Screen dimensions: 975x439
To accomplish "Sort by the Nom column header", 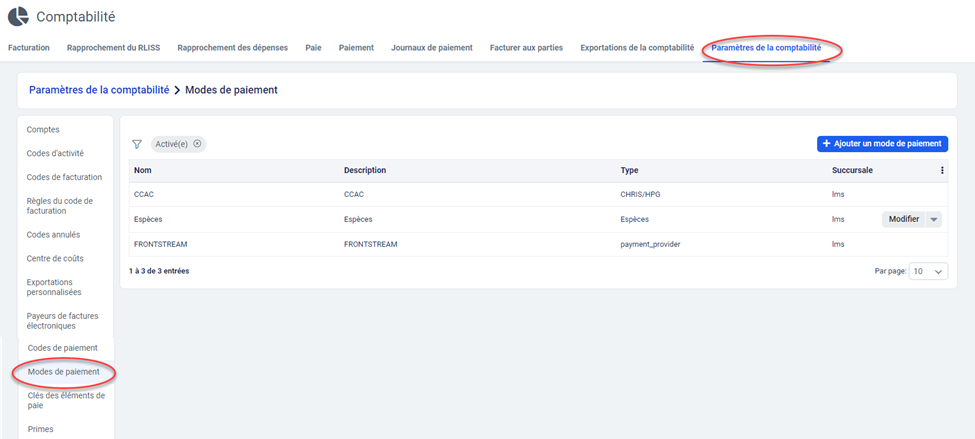I will click(x=143, y=170).
